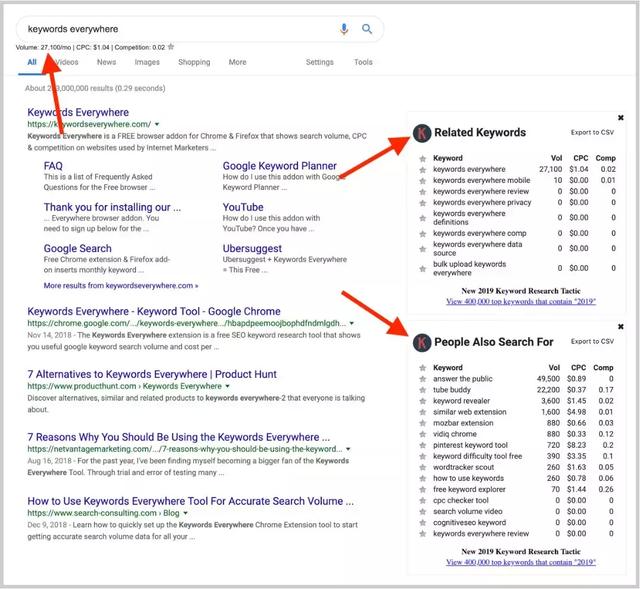The height and width of the screenshot is (589, 640).
Task: Open 'Keywords Everywhere - Keyword Tool - Google Chrome' result
Action: pyautogui.click(x=154, y=311)
